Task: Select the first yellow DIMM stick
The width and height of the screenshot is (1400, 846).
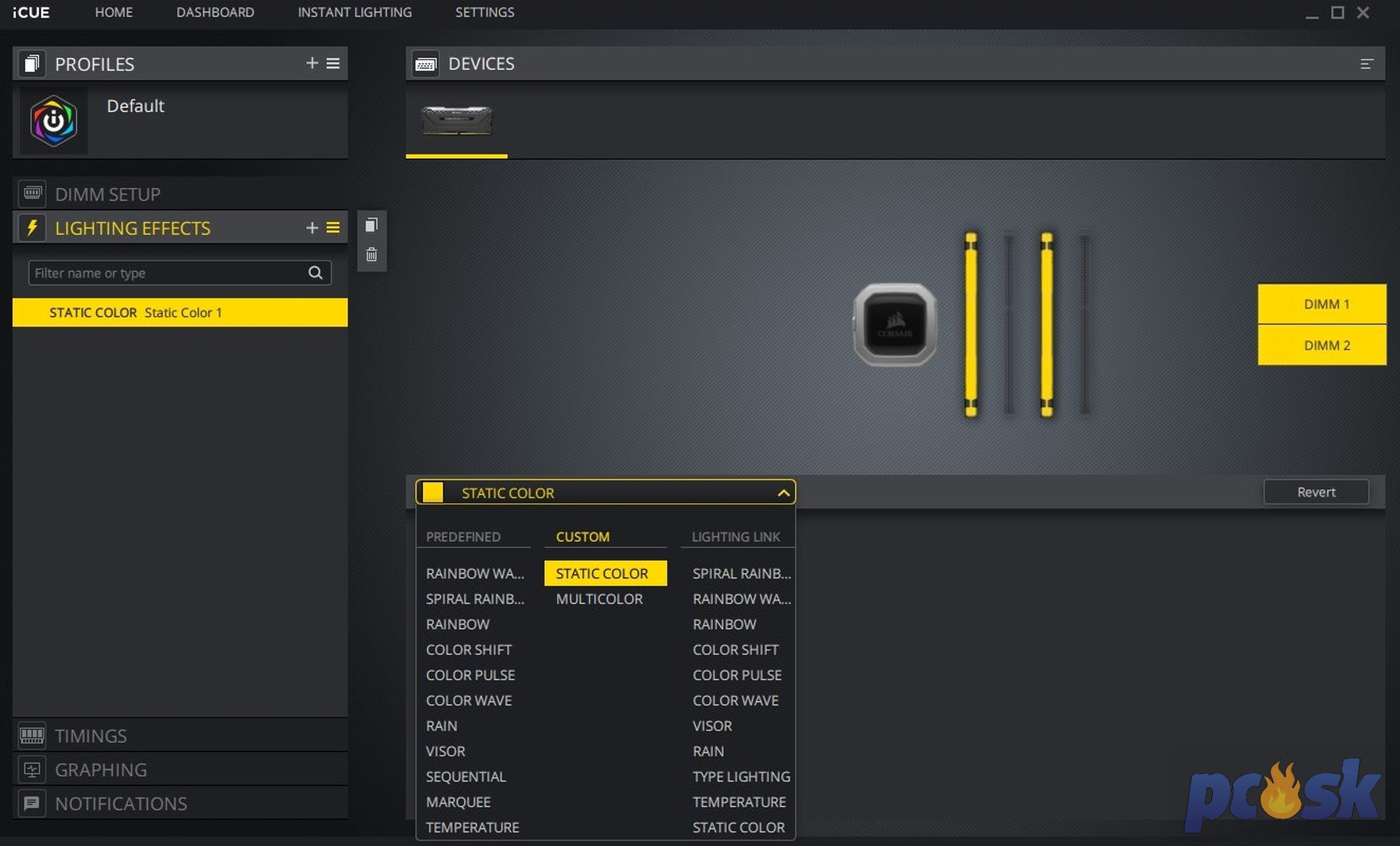Action: coord(971,324)
